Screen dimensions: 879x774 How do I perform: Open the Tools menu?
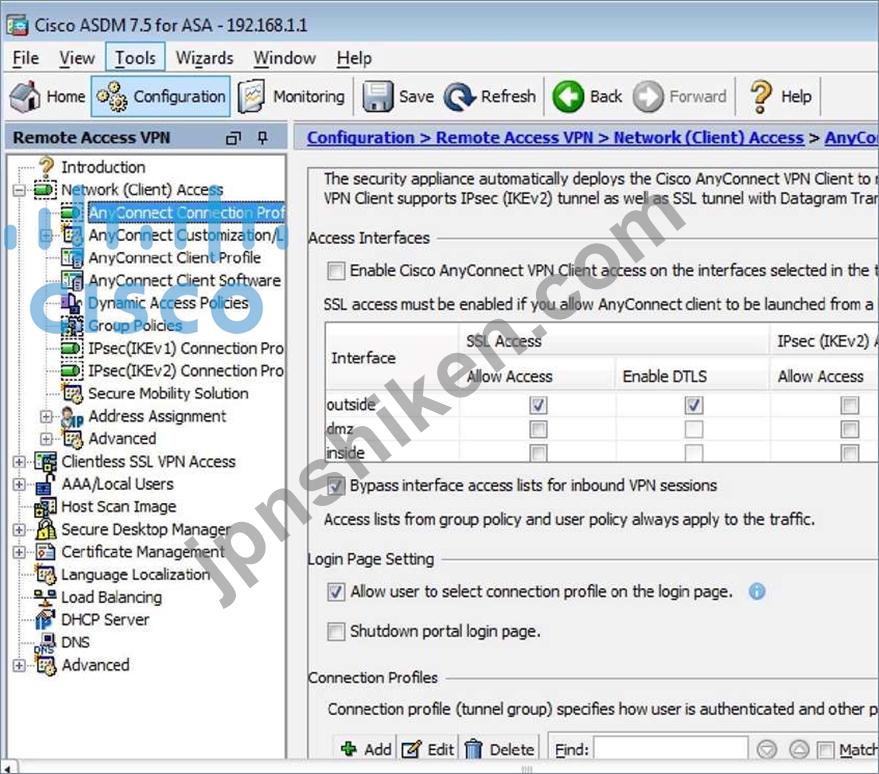[135, 58]
